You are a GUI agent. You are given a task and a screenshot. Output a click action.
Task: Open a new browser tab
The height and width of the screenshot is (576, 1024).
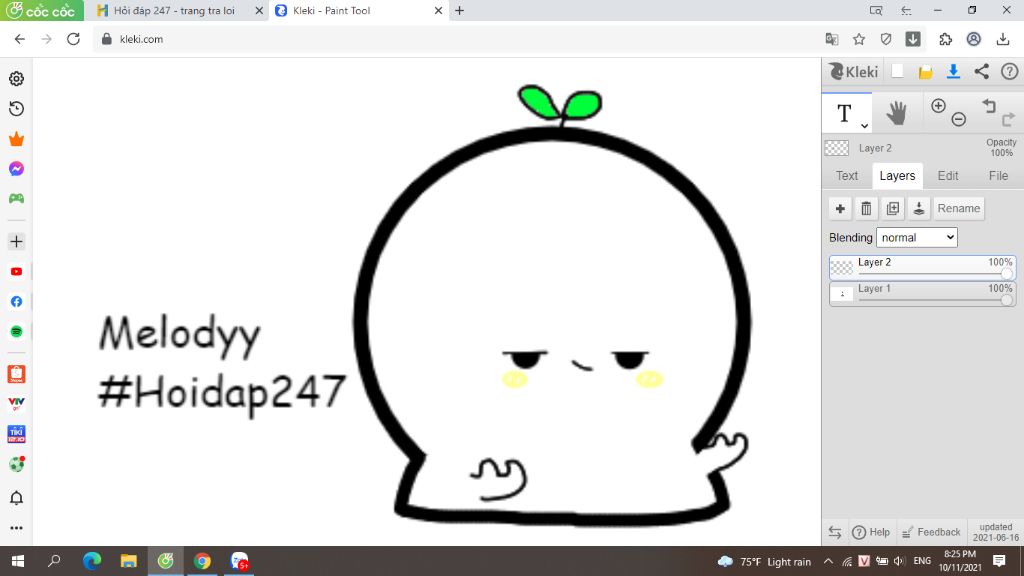pyautogui.click(x=460, y=10)
